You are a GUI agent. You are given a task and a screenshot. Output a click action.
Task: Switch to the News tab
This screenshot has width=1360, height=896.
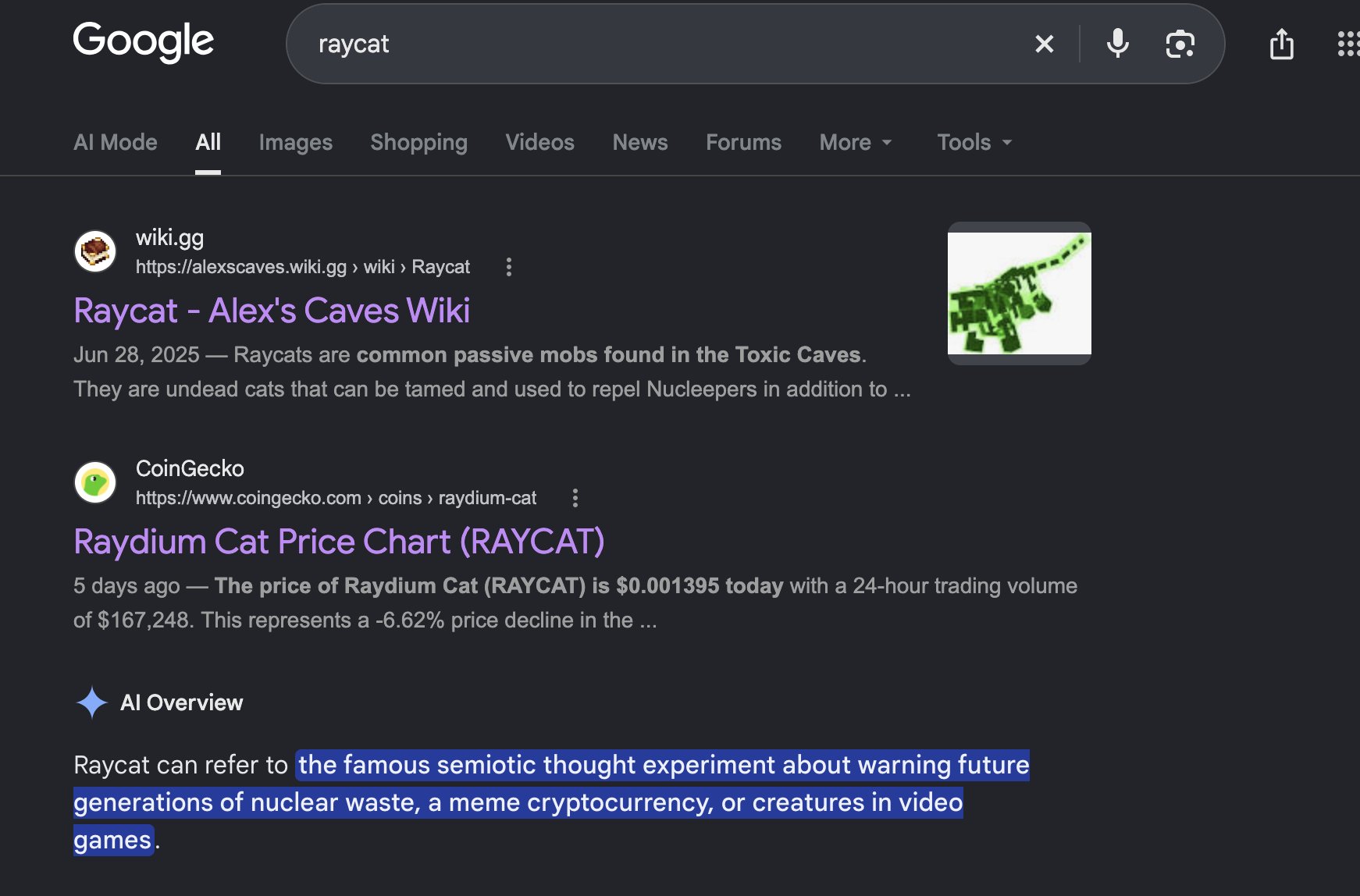point(640,142)
